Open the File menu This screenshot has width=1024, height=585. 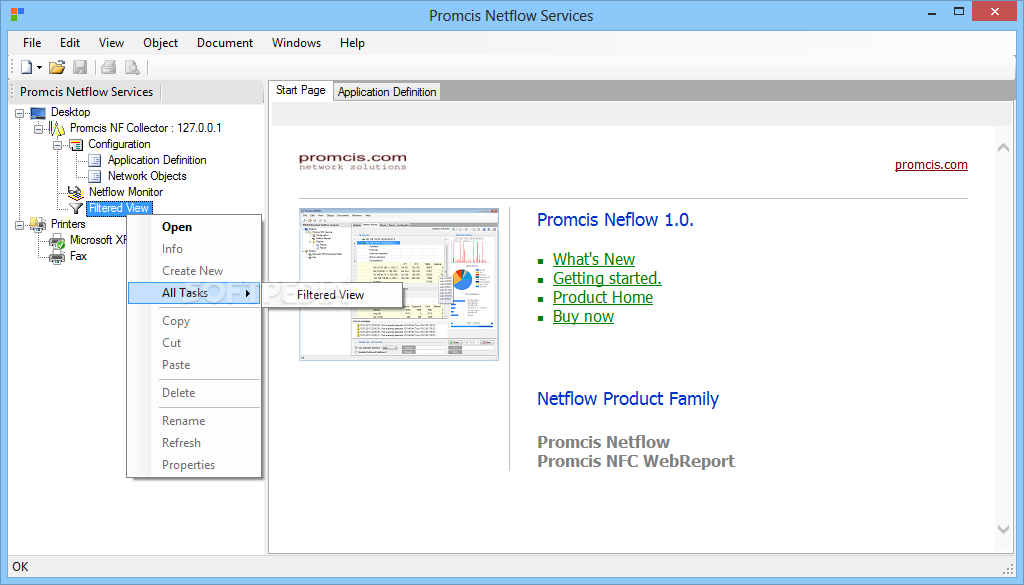point(32,42)
